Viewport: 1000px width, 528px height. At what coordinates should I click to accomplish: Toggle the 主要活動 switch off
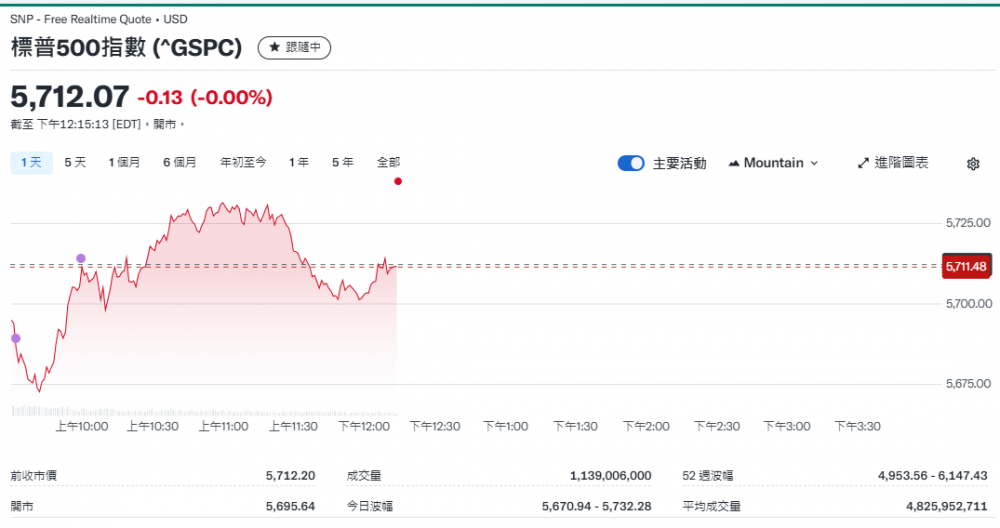pyautogui.click(x=631, y=163)
